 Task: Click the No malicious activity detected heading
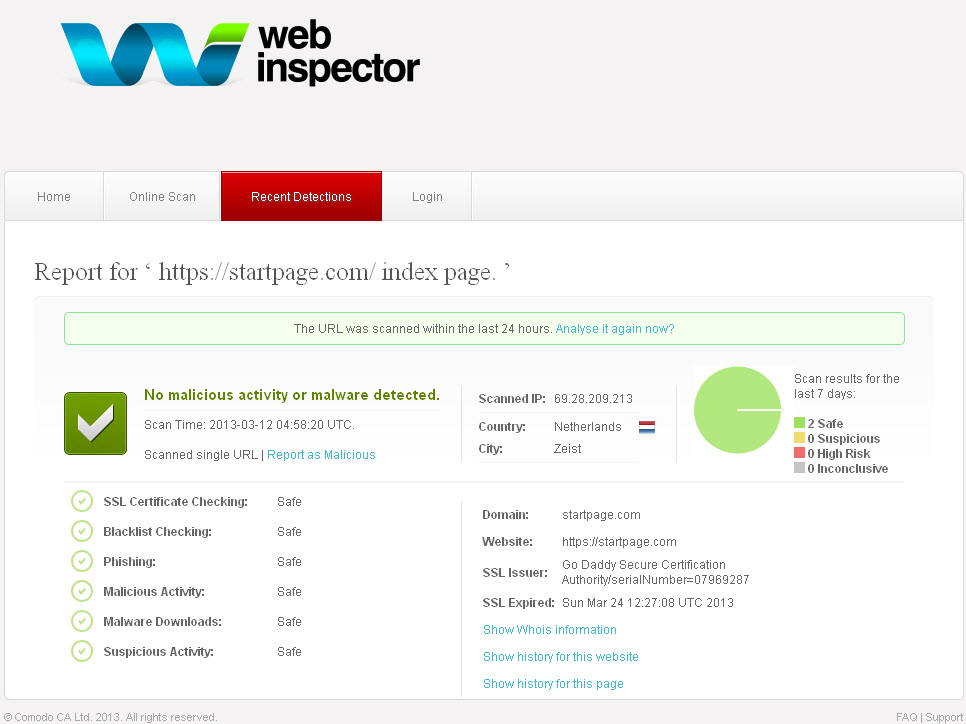292,395
